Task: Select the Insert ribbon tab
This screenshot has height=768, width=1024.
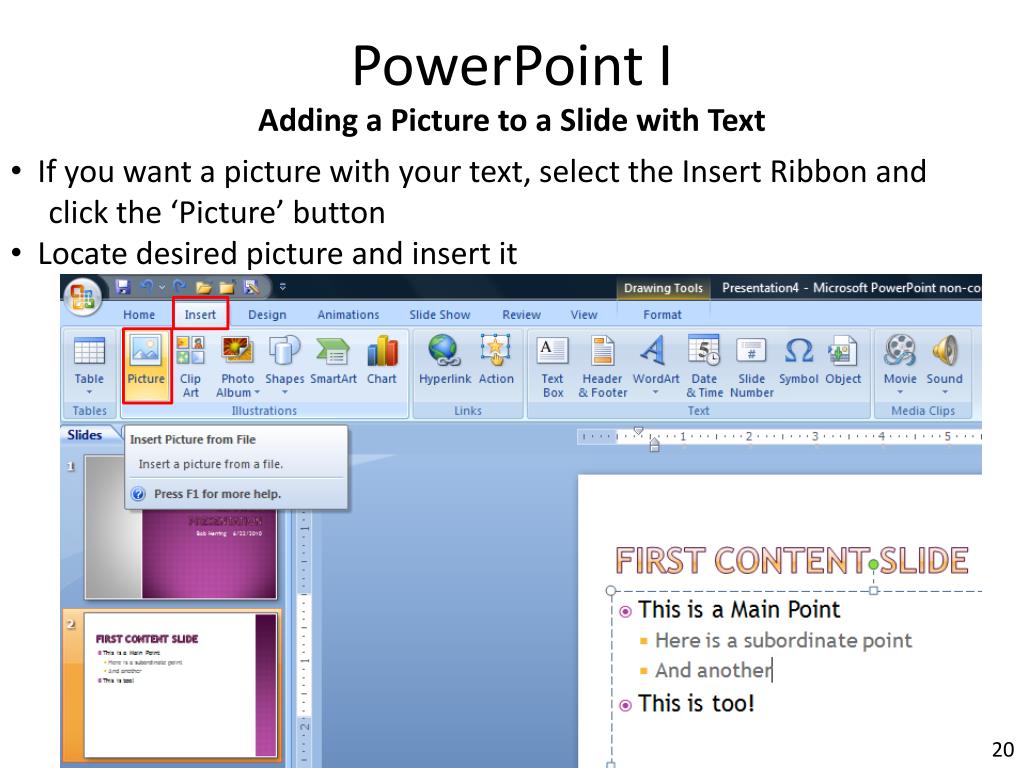Action: pos(200,315)
